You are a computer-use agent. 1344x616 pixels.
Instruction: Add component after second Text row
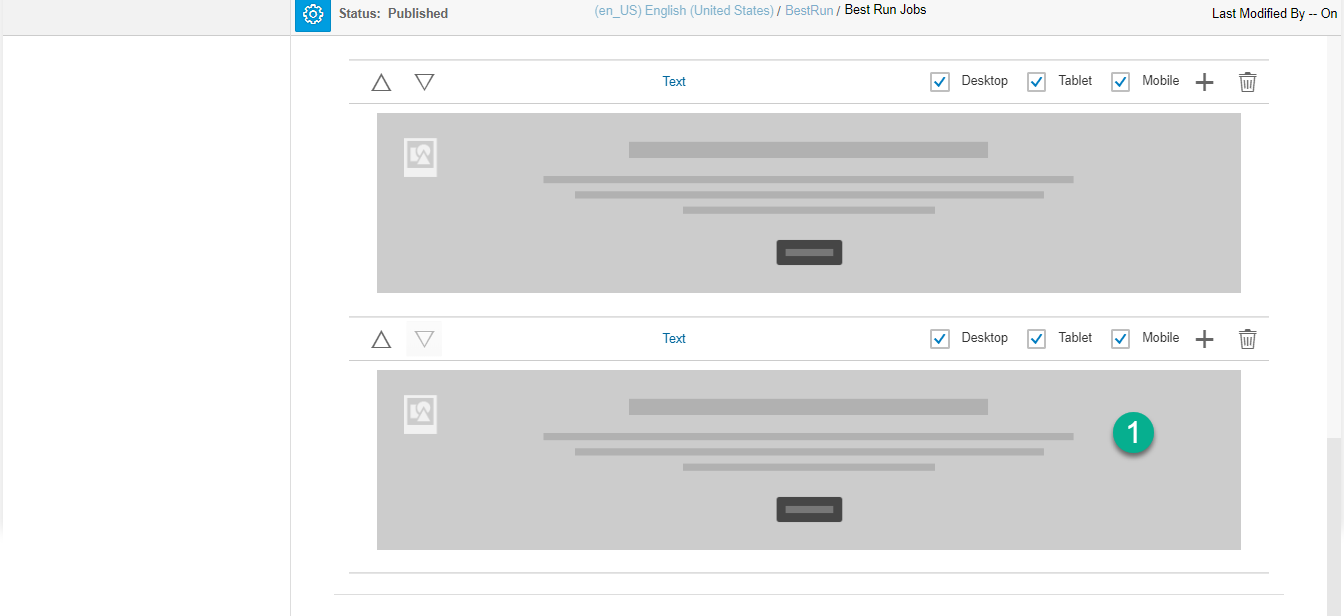click(x=1205, y=339)
